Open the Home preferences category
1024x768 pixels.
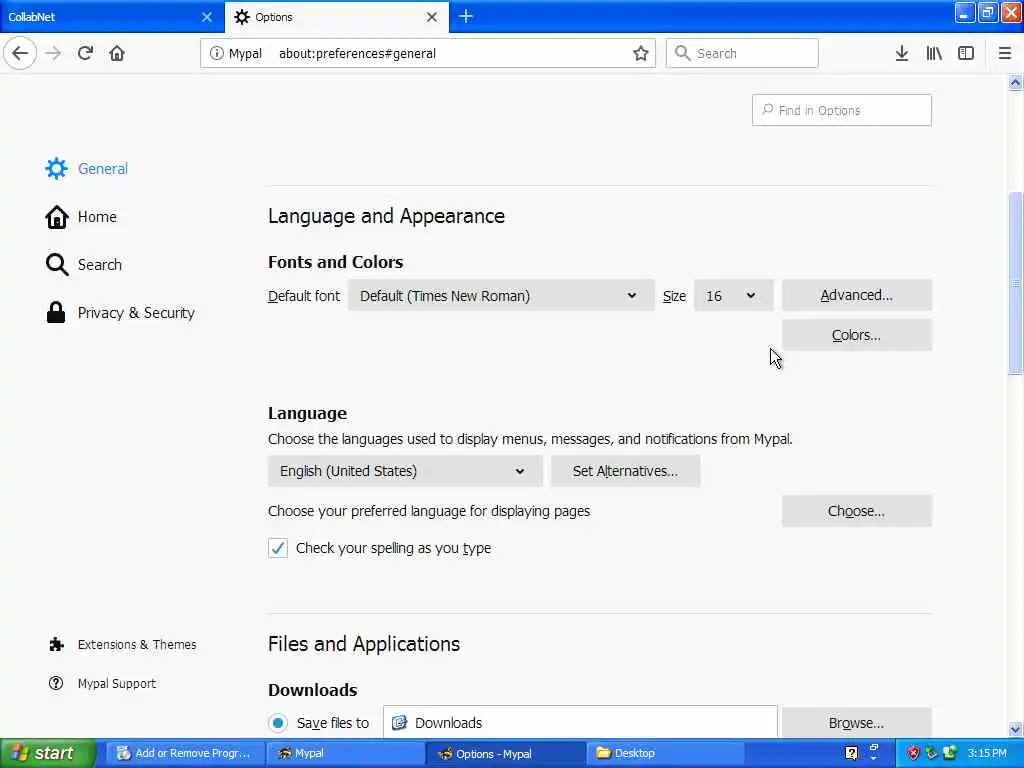(81, 217)
